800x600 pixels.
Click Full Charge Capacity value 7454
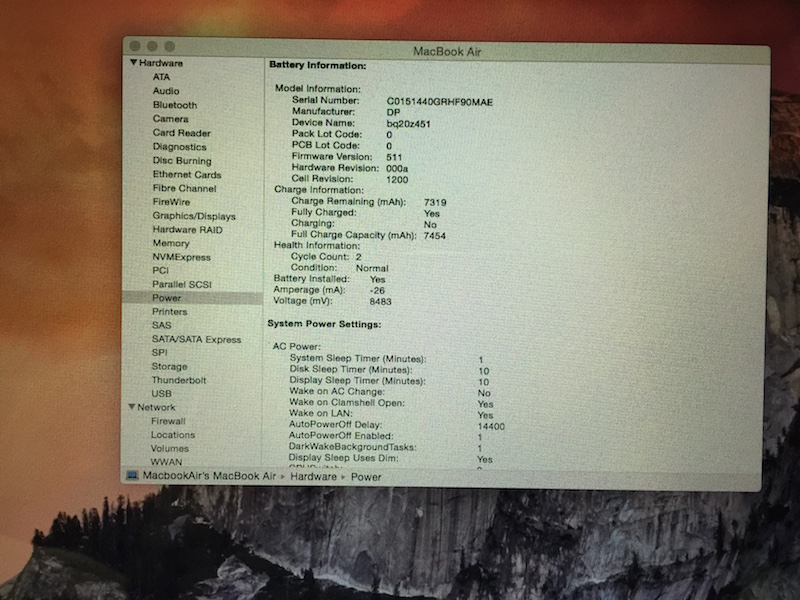434,236
